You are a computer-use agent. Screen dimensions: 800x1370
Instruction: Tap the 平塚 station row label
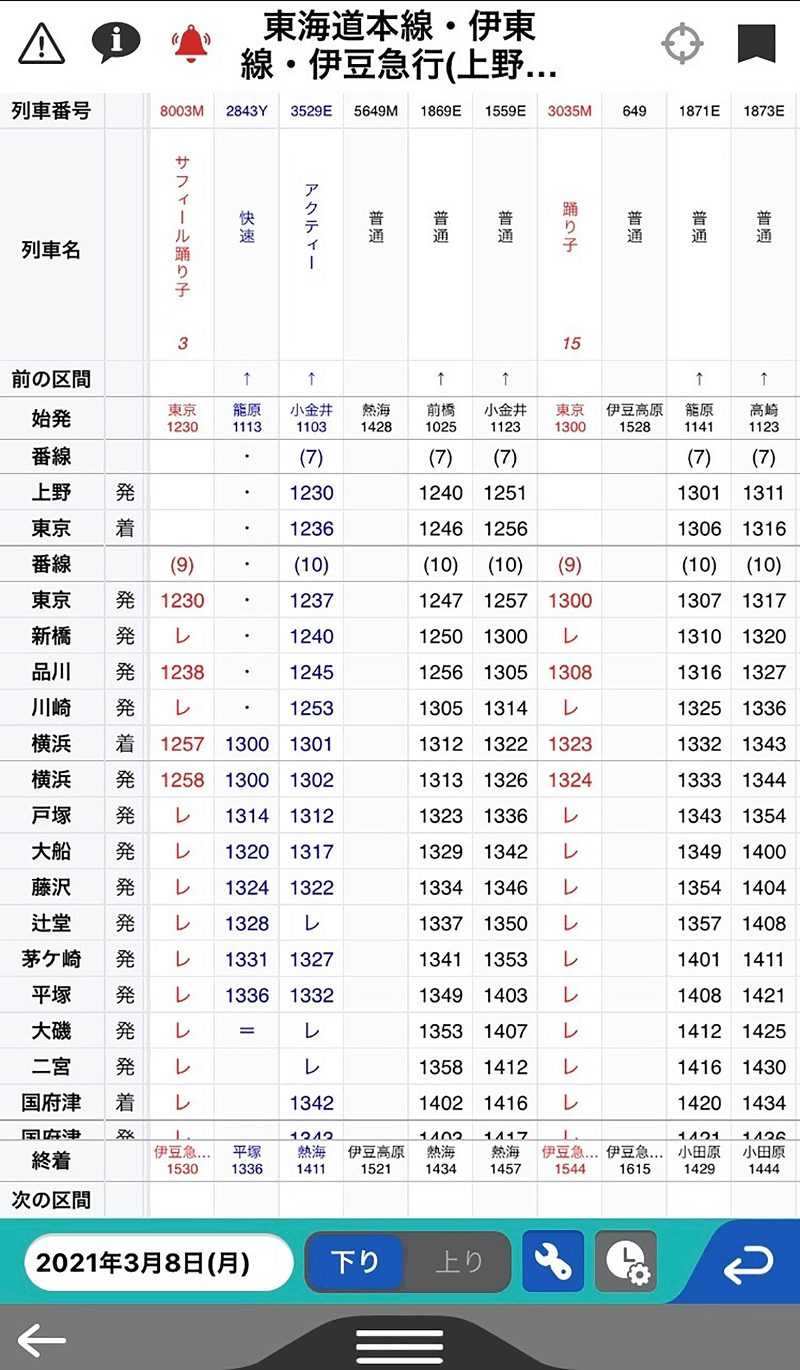(x=51, y=995)
